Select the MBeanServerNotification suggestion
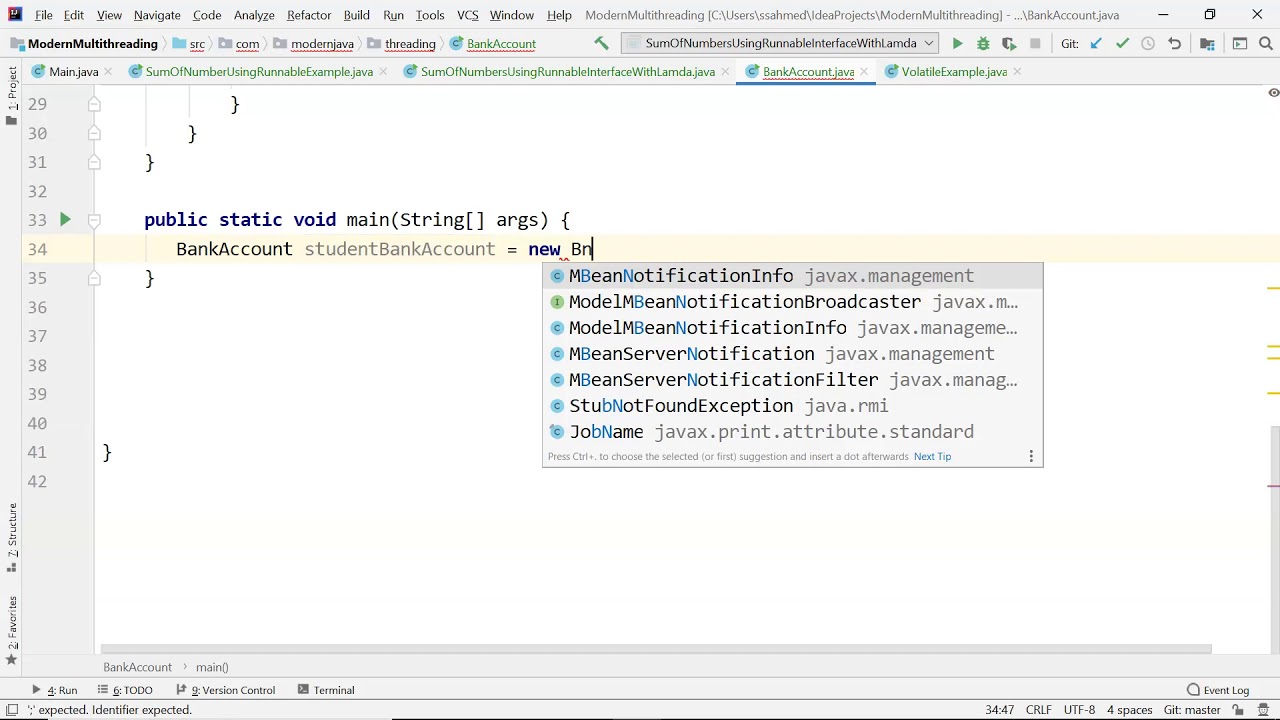The image size is (1280, 720). pos(793,354)
